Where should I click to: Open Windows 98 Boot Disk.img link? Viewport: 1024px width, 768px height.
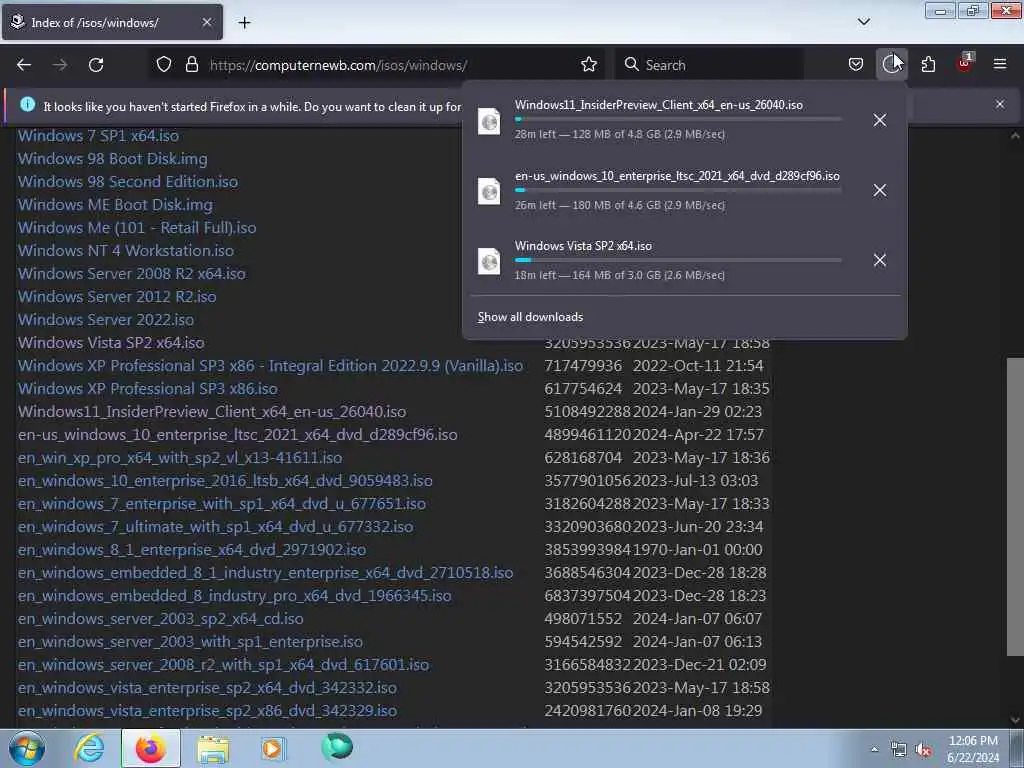coord(112,159)
